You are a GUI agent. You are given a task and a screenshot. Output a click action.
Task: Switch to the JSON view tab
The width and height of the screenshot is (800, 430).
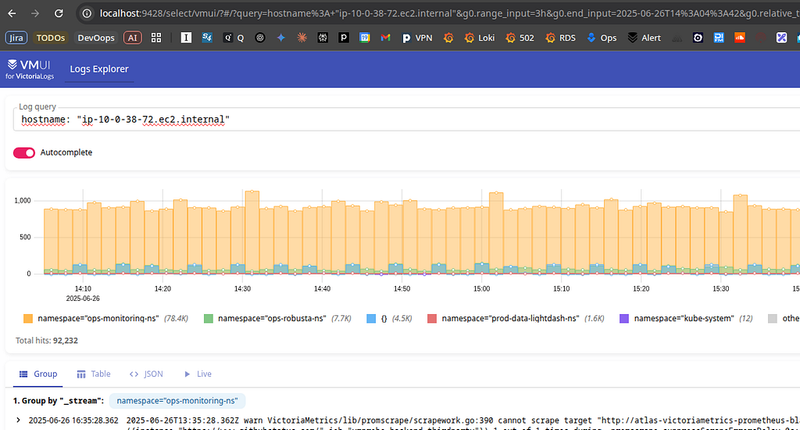click(x=146, y=374)
